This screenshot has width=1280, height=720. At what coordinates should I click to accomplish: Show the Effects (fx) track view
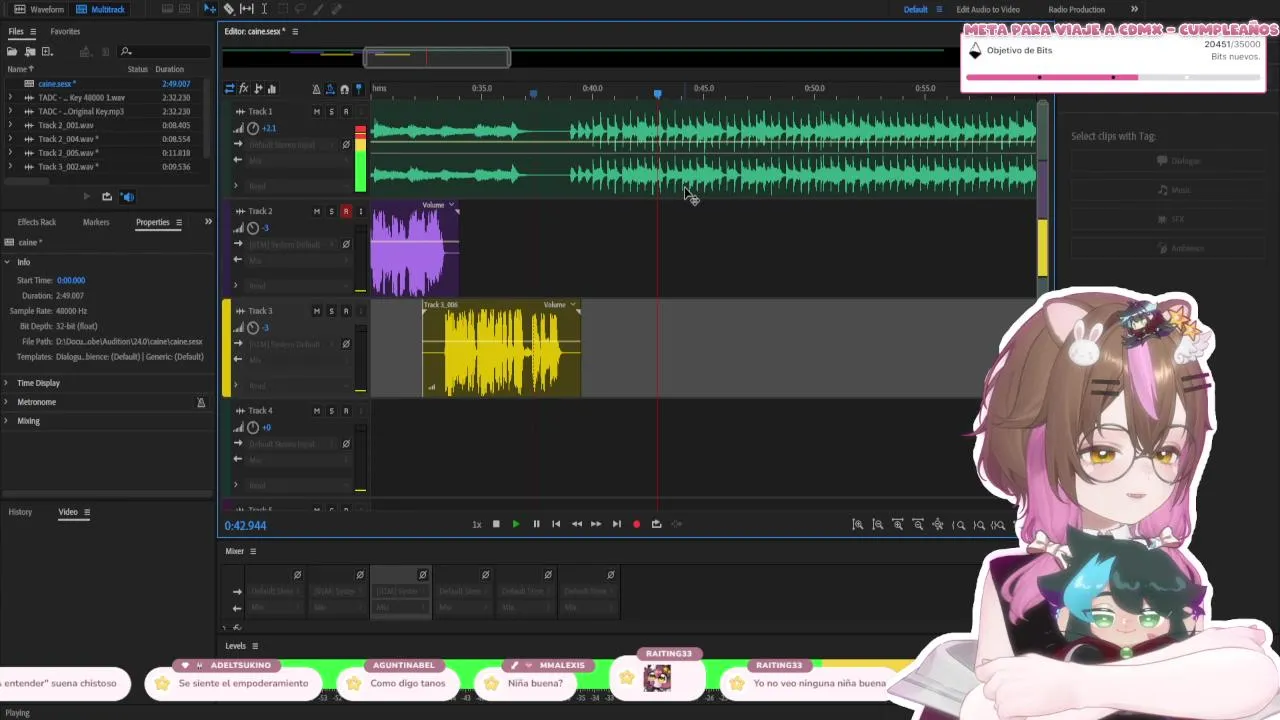[x=243, y=89]
